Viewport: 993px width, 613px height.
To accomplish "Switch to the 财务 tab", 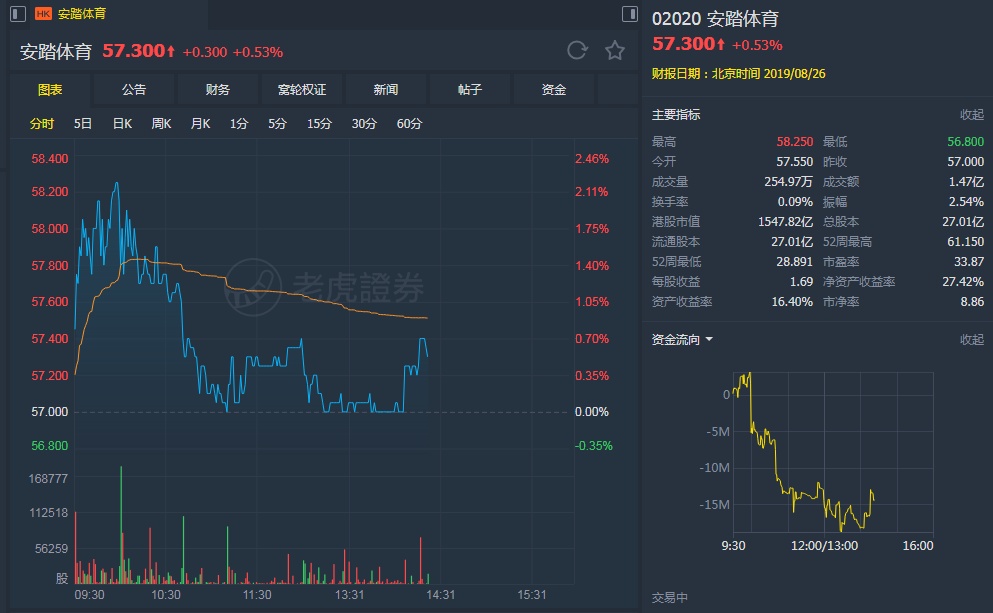I will (x=218, y=90).
